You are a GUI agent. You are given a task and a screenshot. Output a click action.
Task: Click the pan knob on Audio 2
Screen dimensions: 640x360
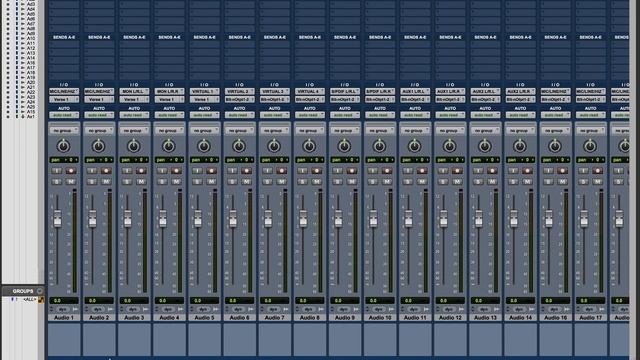[98, 146]
